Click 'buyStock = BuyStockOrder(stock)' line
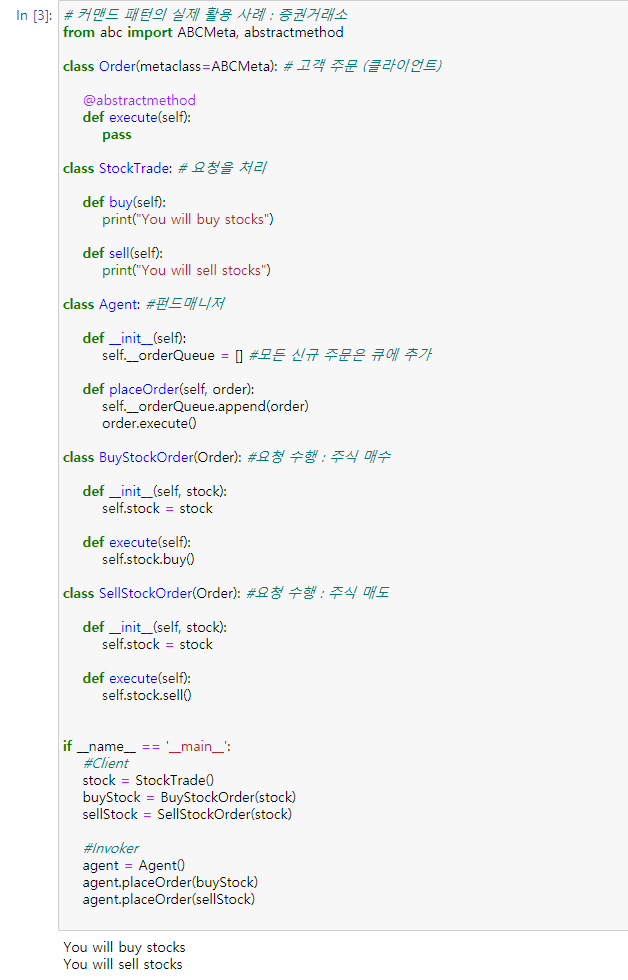 (x=189, y=798)
